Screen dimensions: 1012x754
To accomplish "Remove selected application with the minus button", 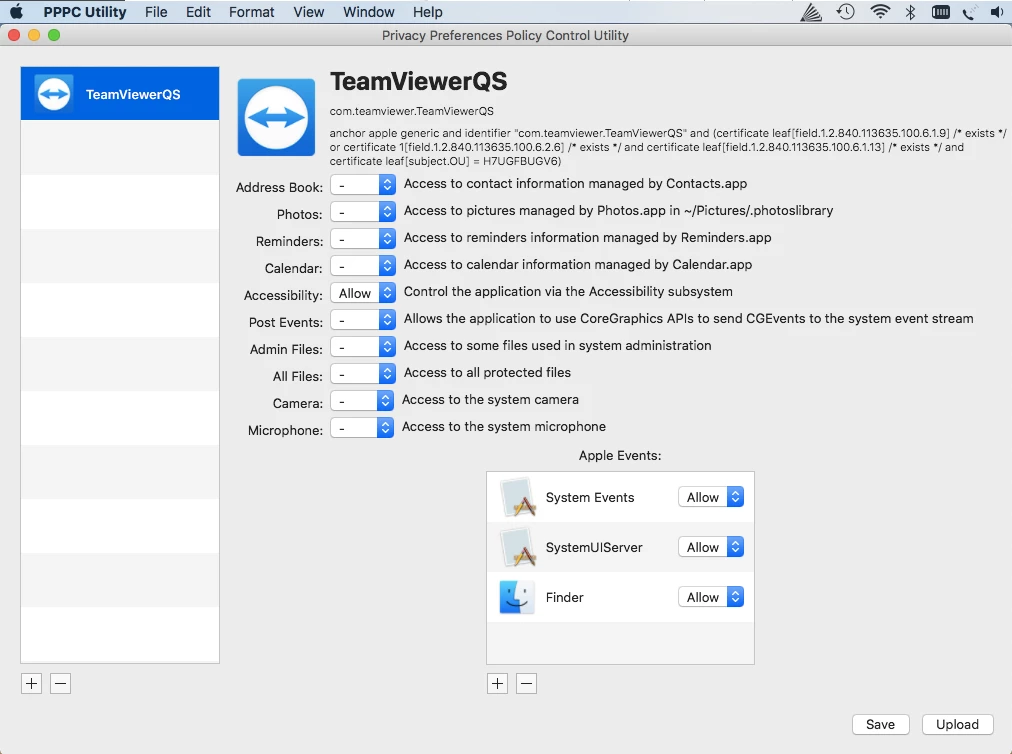I will (61, 684).
